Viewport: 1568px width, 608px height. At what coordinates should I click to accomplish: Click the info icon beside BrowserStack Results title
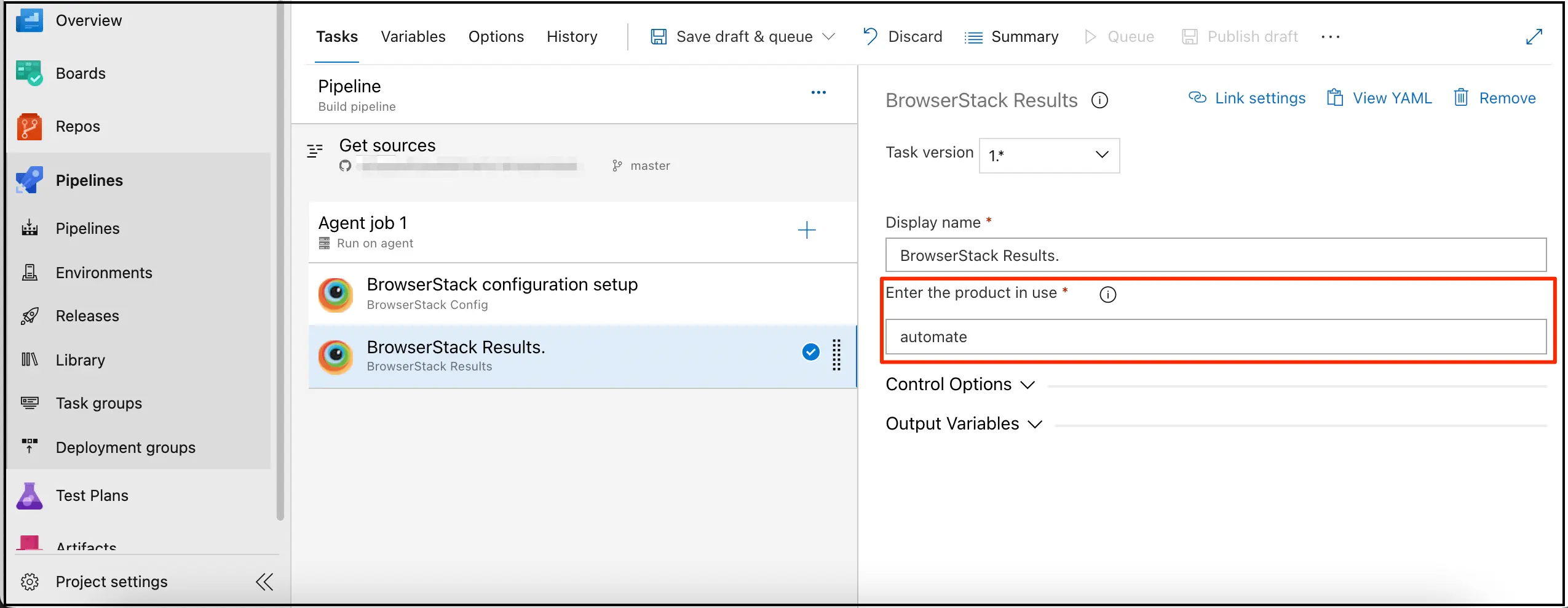coord(1099,100)
